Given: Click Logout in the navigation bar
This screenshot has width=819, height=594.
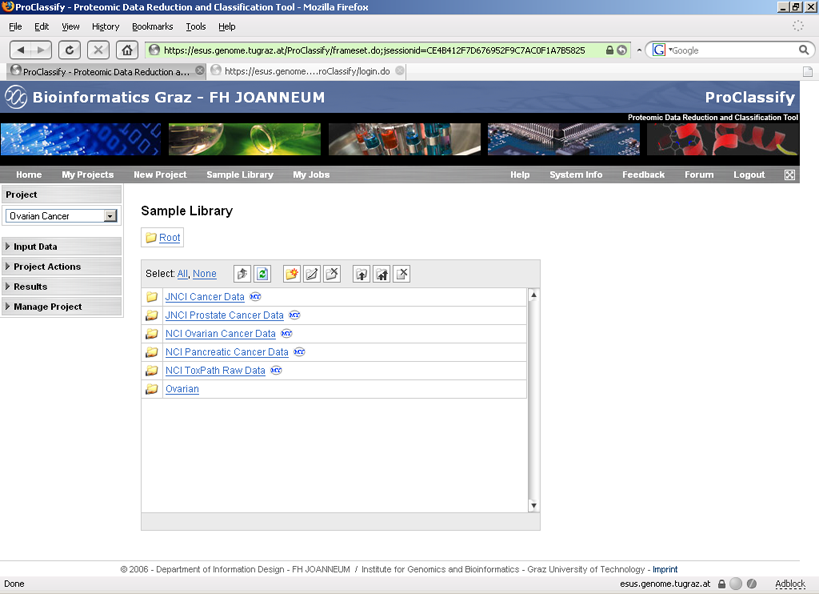Looking at the screenshot, I should (x=749, y=175).
